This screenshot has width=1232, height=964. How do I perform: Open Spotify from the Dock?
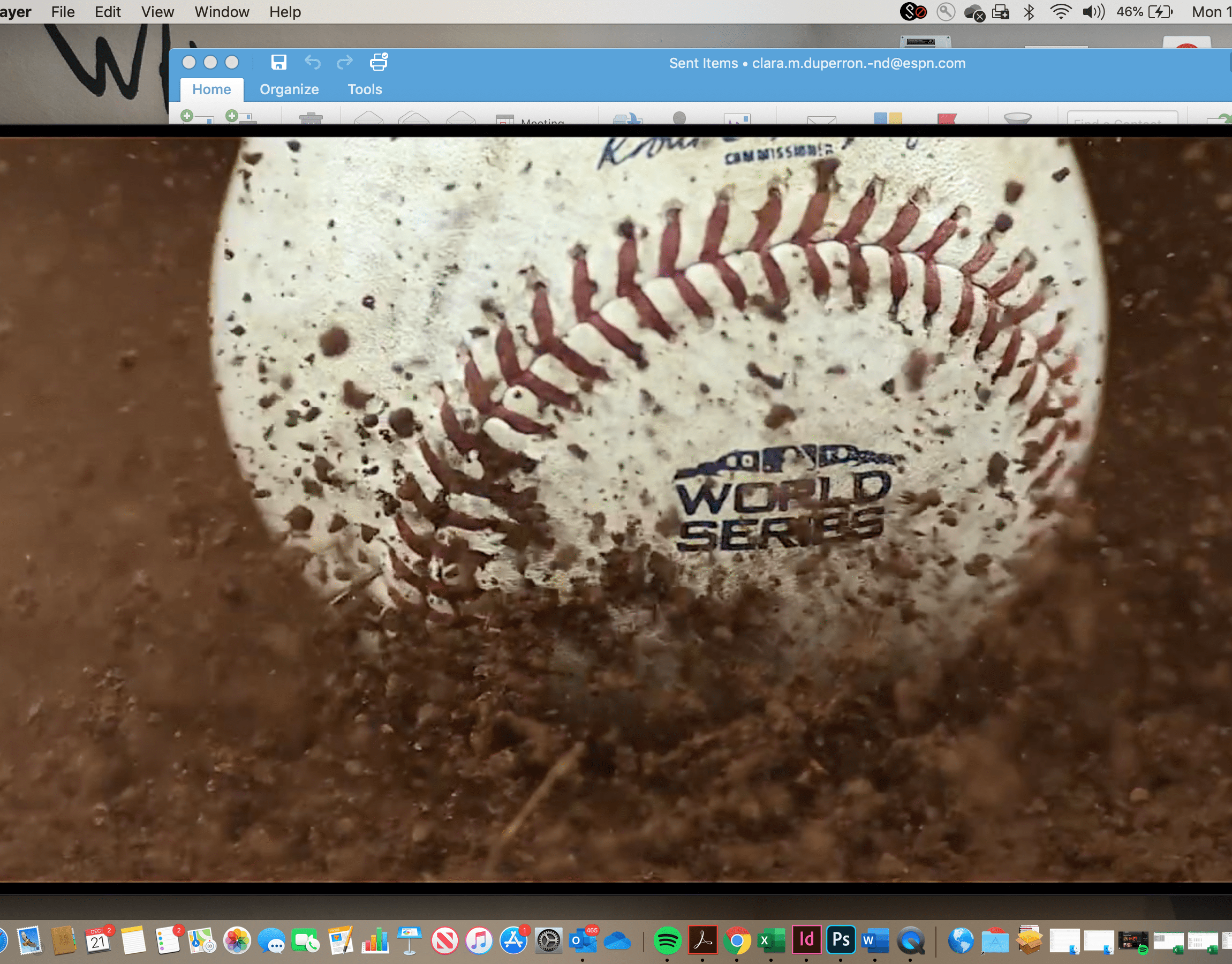(x=667, y=941)
